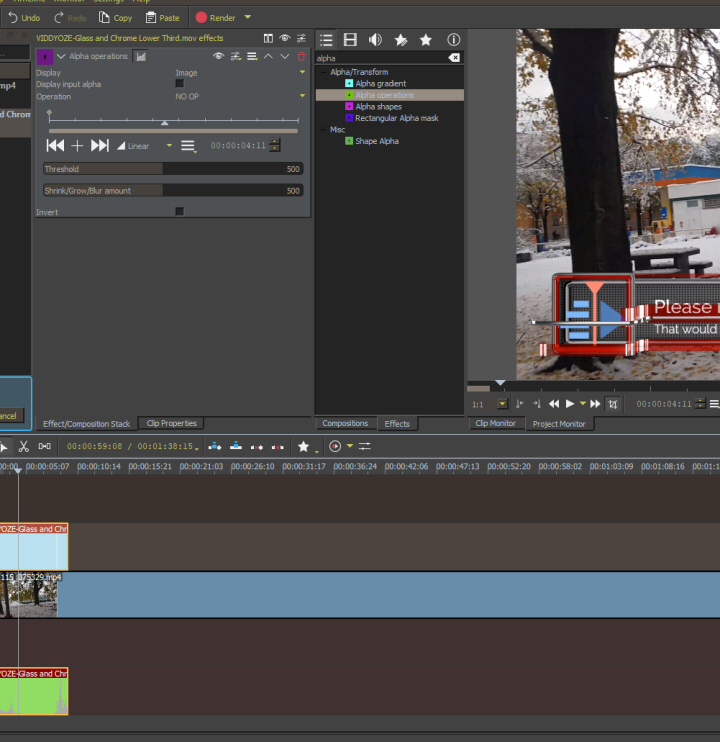Viewport: 720px width, 742px height.
Task: Toggle effects enabled eye in stack header
Action: pyautogui.click(x=284, y=38)
